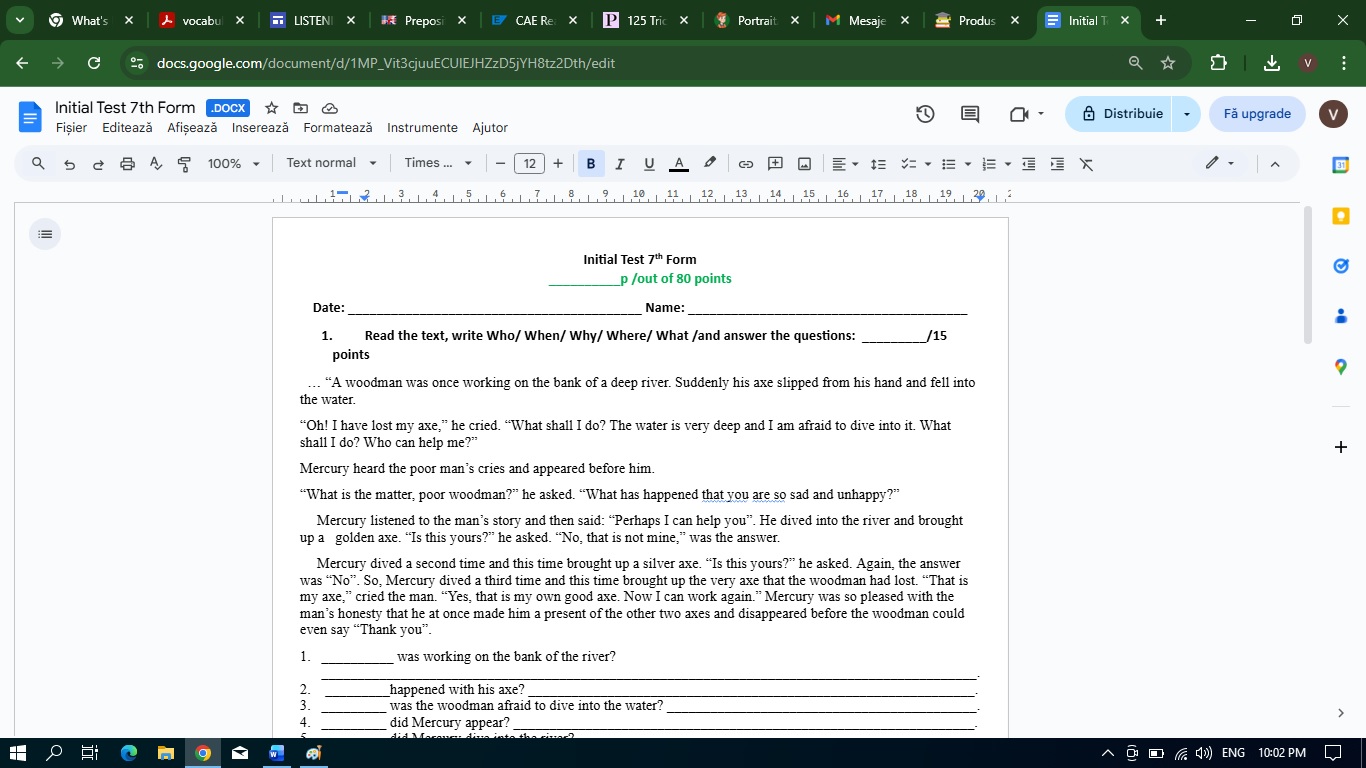Expand the Times font dropdown
This screenshot has height=768, width=1366.
pos(438,163)
